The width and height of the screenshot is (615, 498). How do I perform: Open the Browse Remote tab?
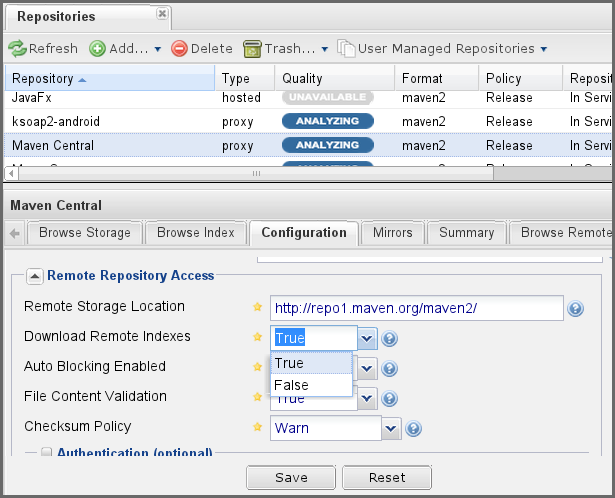coord(562,233)
